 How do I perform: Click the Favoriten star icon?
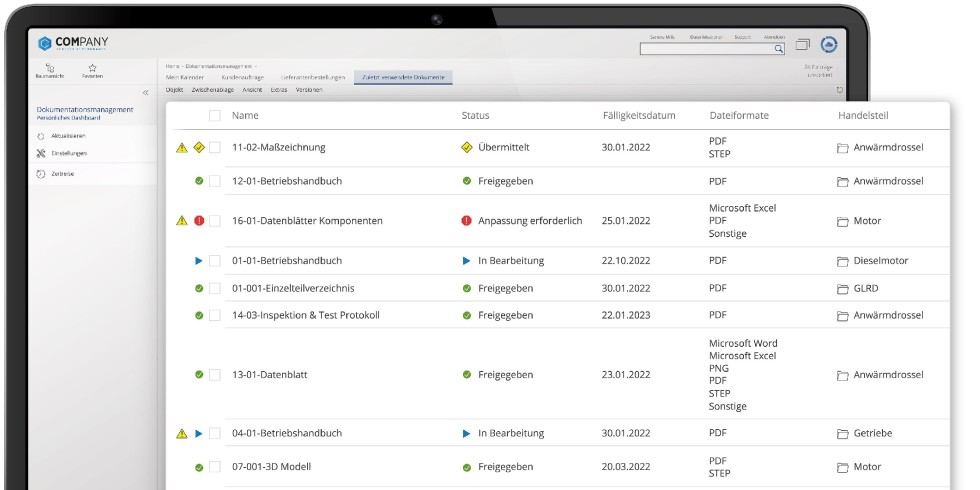92,67
